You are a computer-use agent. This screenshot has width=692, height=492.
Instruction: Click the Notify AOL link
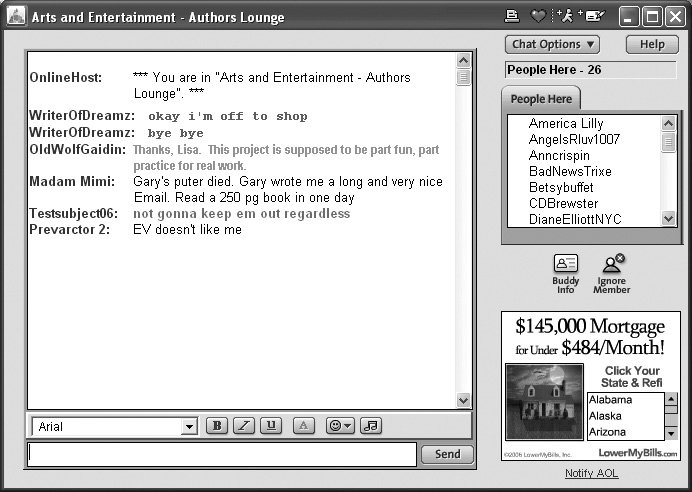(x=591, y=473)
